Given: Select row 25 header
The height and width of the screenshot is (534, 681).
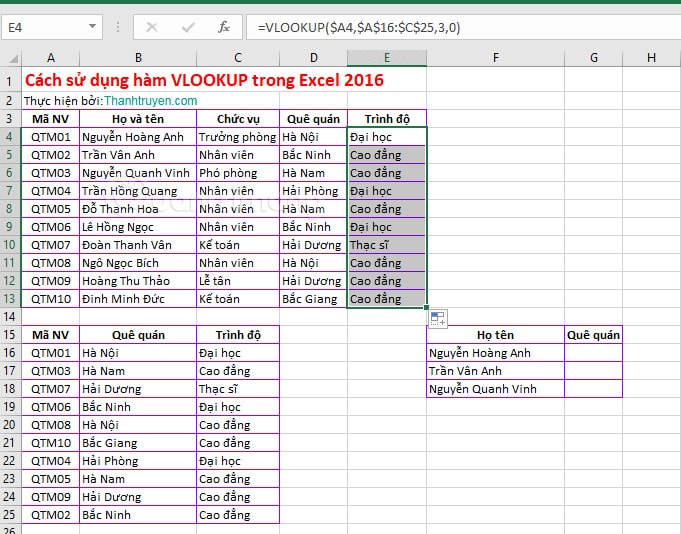Looking at the screenshot, I should (x=10, y=515).
